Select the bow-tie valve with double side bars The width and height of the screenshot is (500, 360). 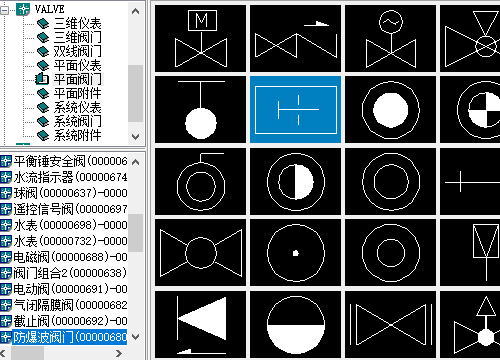click(x=390, y=324)
